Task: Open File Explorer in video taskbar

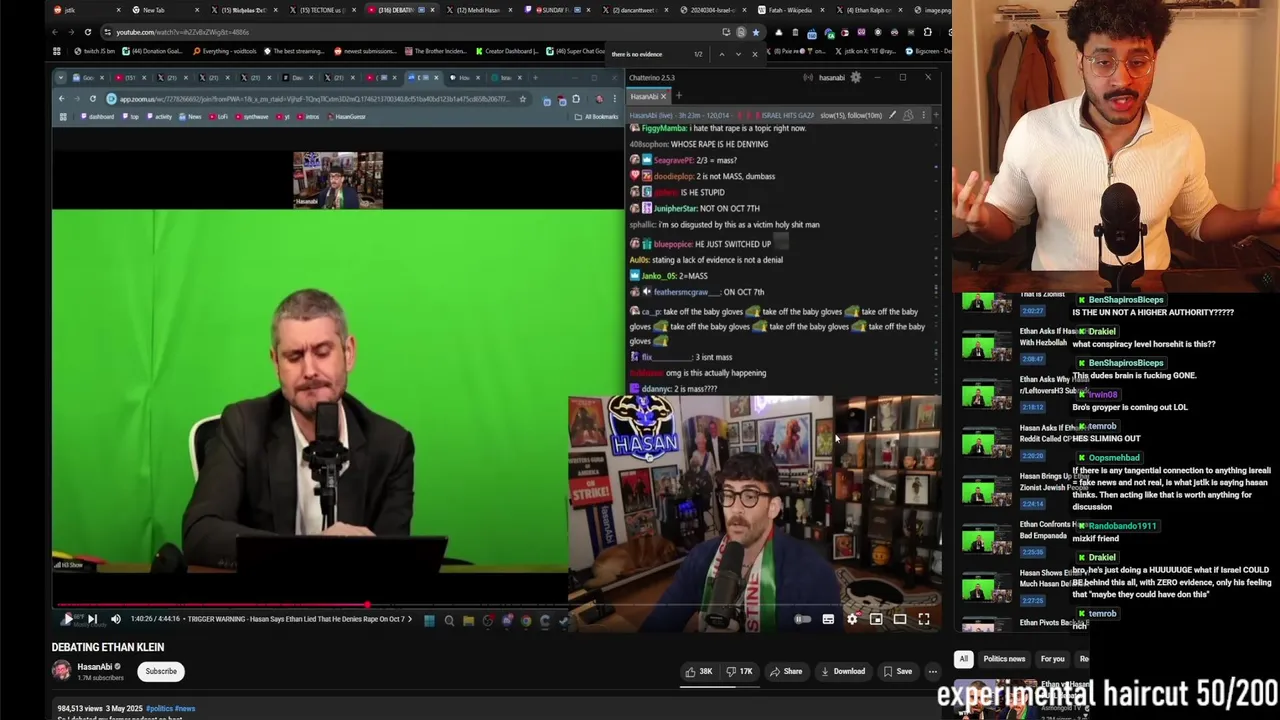Action: (x=468, y=620)
